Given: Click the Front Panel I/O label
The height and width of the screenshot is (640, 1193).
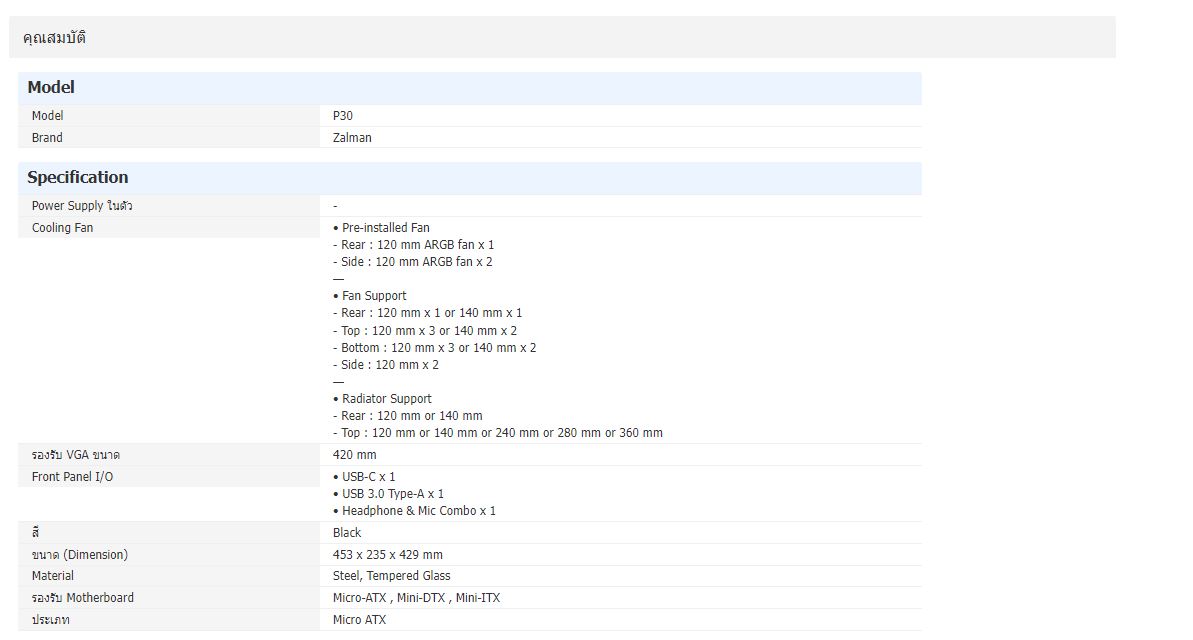Looking at the screenshot, I should point(72,477).
